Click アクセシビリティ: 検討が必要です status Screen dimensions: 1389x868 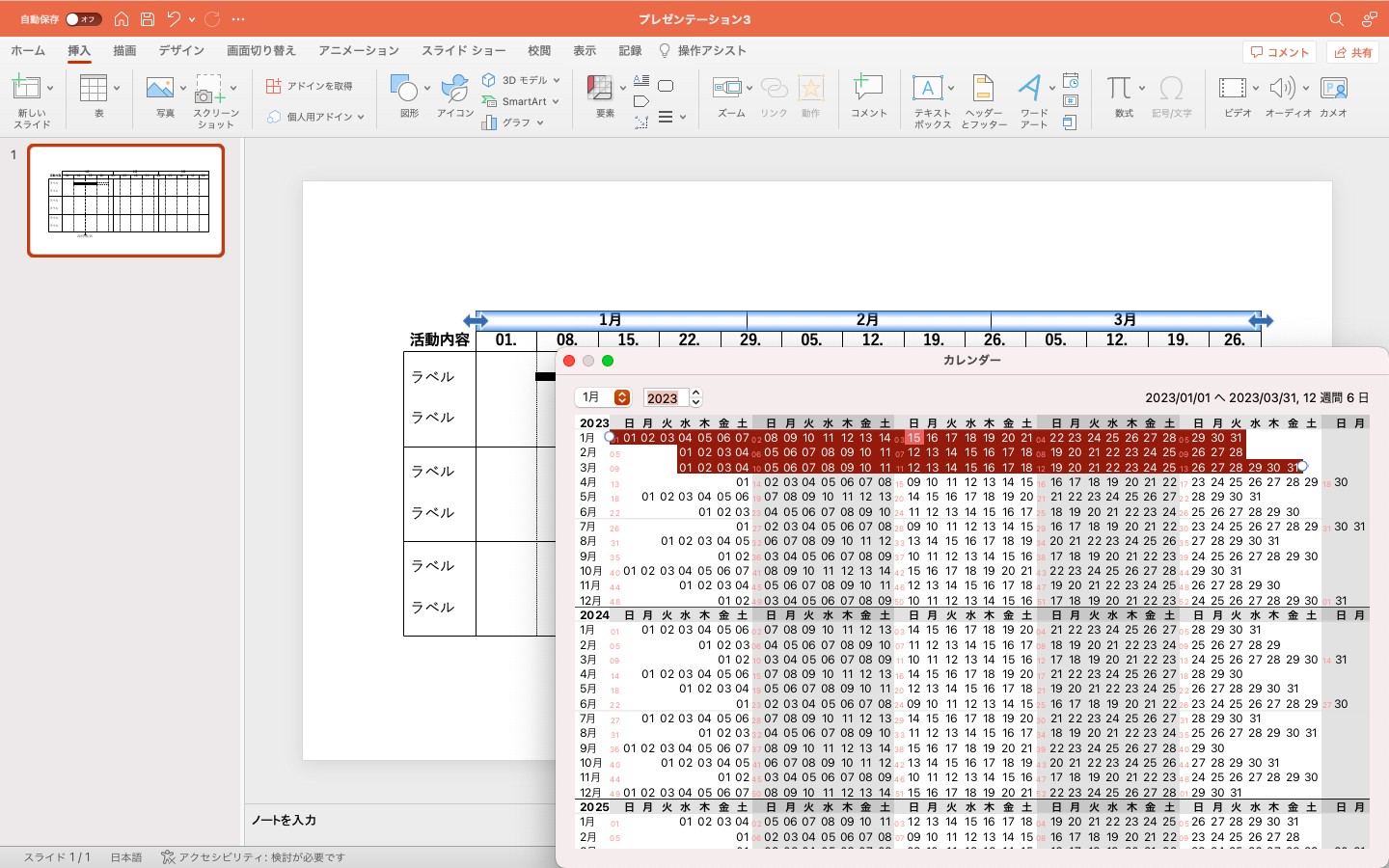click(x=252, y=856)
